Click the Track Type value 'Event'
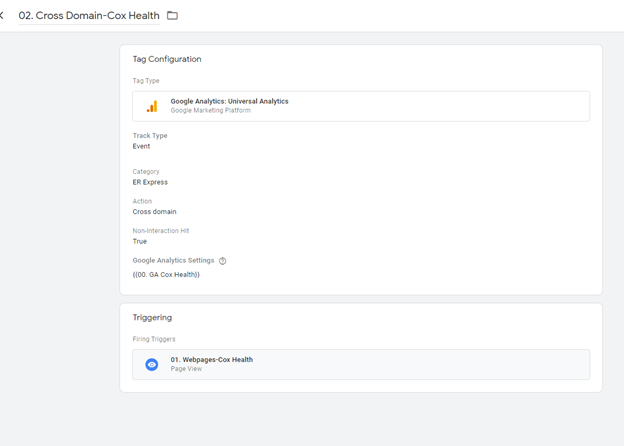This screenshot has height=446, width=624. coord(141,146)
